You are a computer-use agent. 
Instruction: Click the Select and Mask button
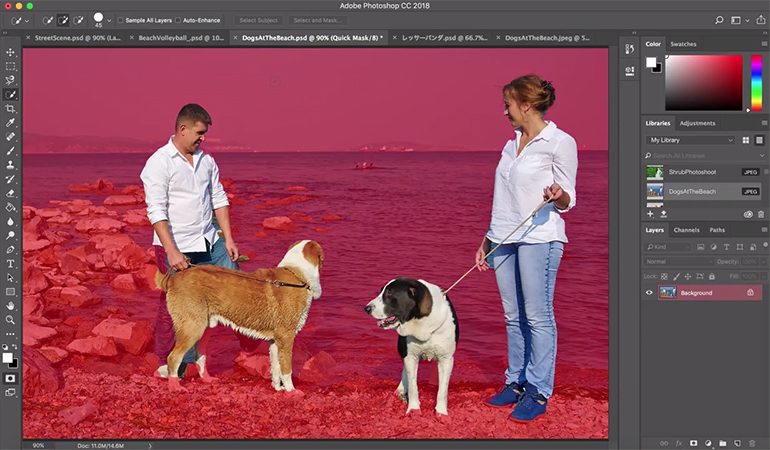(x=317, y=20)
